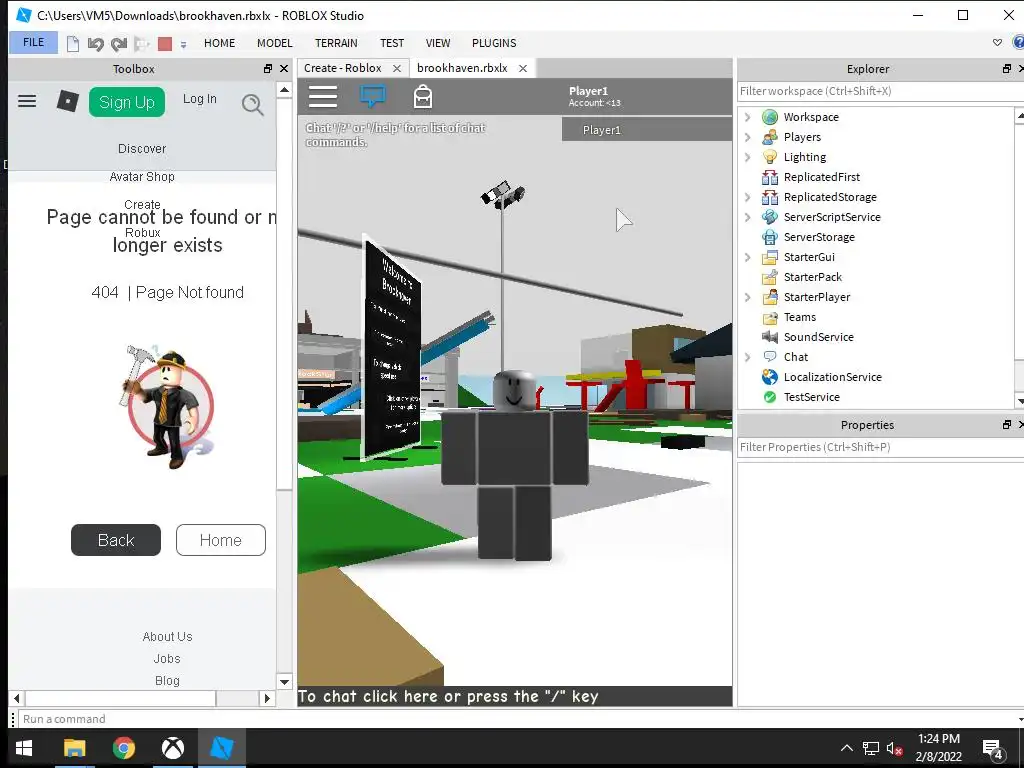Open the About Us footer link

coord(167,637)
